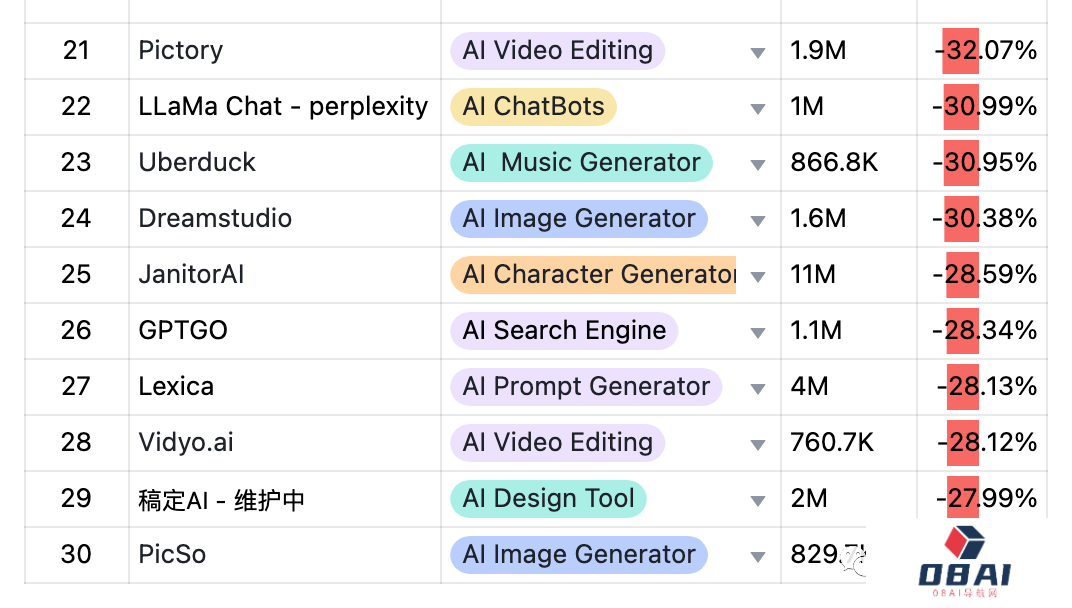This screenshot has width=1072, height=608.
Task: Click the traffic value "1.9M"
Action: [x=818, y=51]
